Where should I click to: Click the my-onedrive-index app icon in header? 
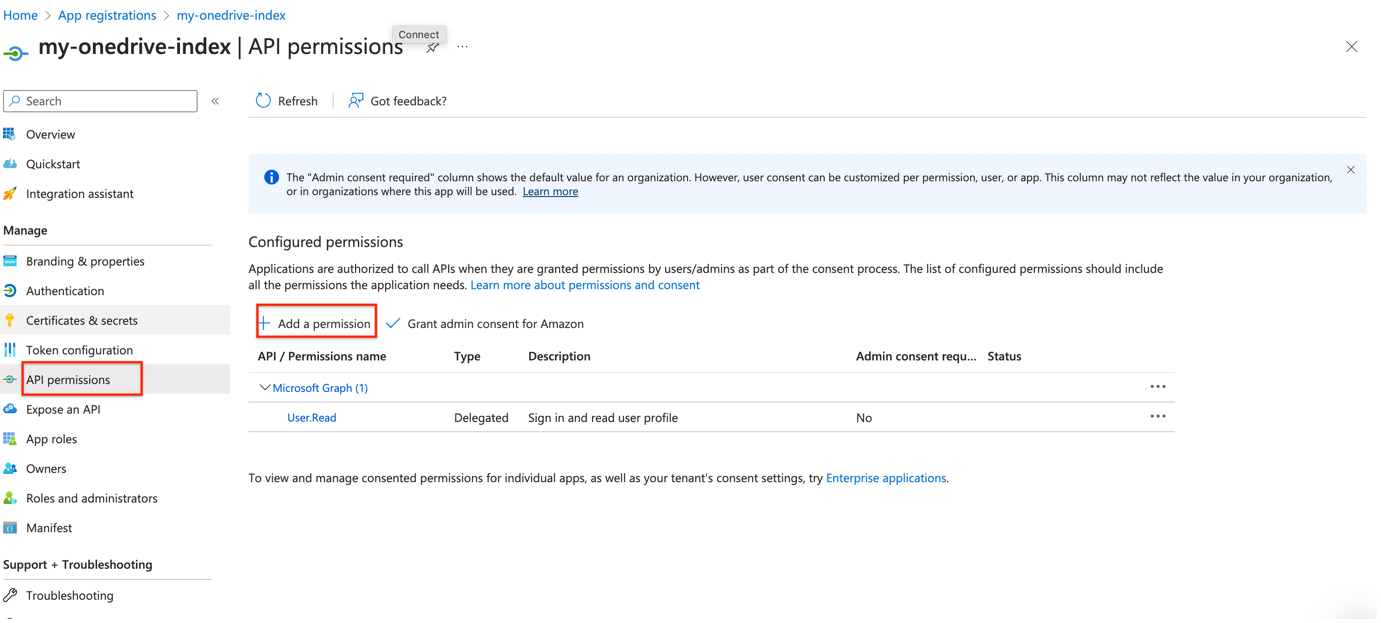click(16, 53)
